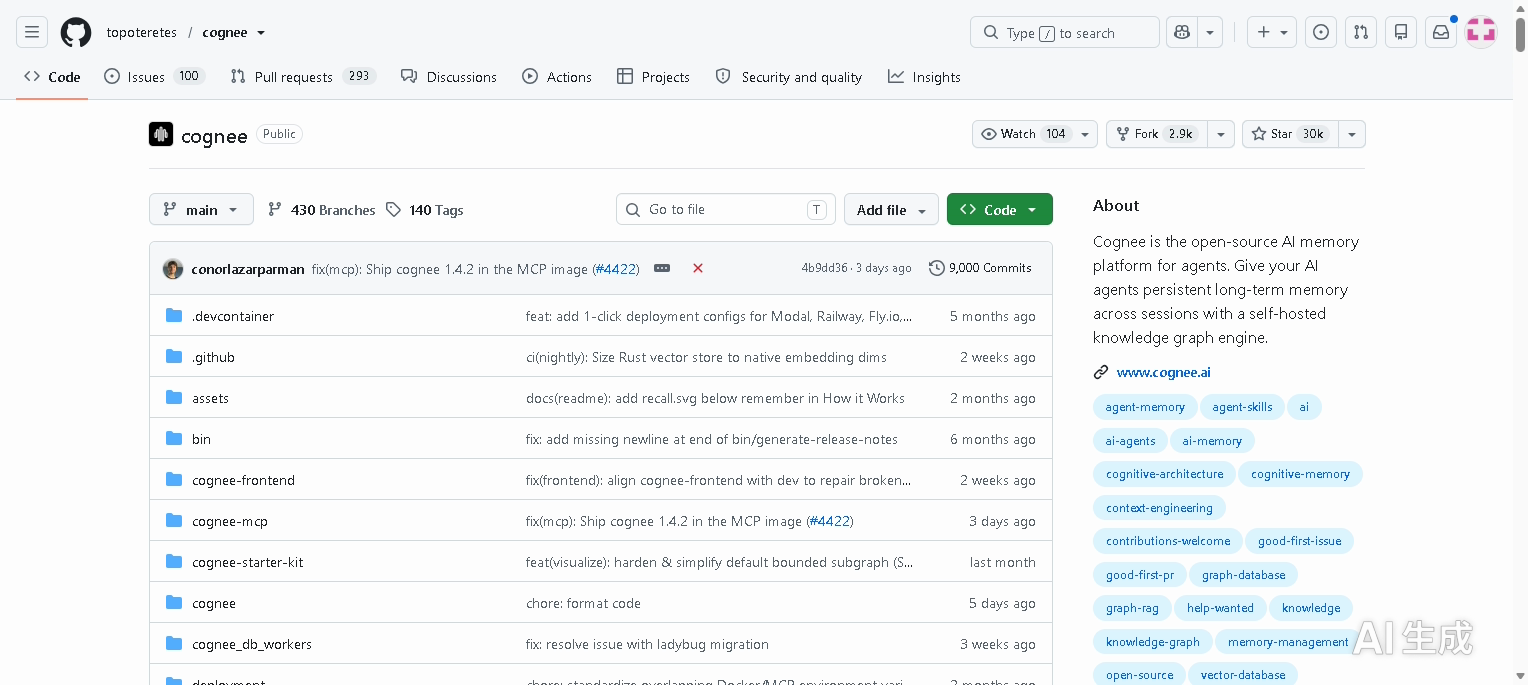1528x685 pixels.
Task: Click the user profile avatar
Action: coord(1481,32)
